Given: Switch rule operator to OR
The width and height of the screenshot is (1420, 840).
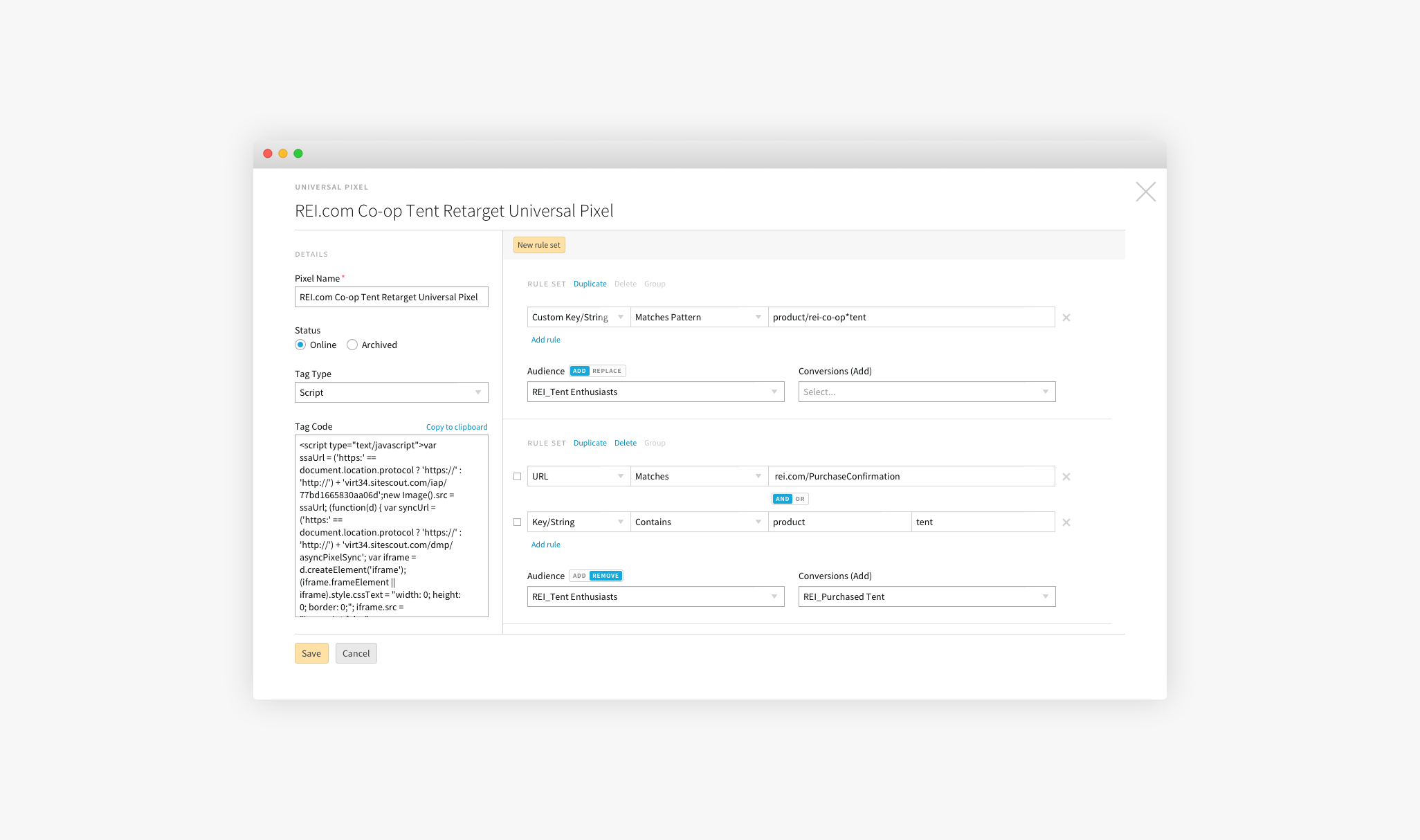Looking at the screenshot, I should (800, 499).
